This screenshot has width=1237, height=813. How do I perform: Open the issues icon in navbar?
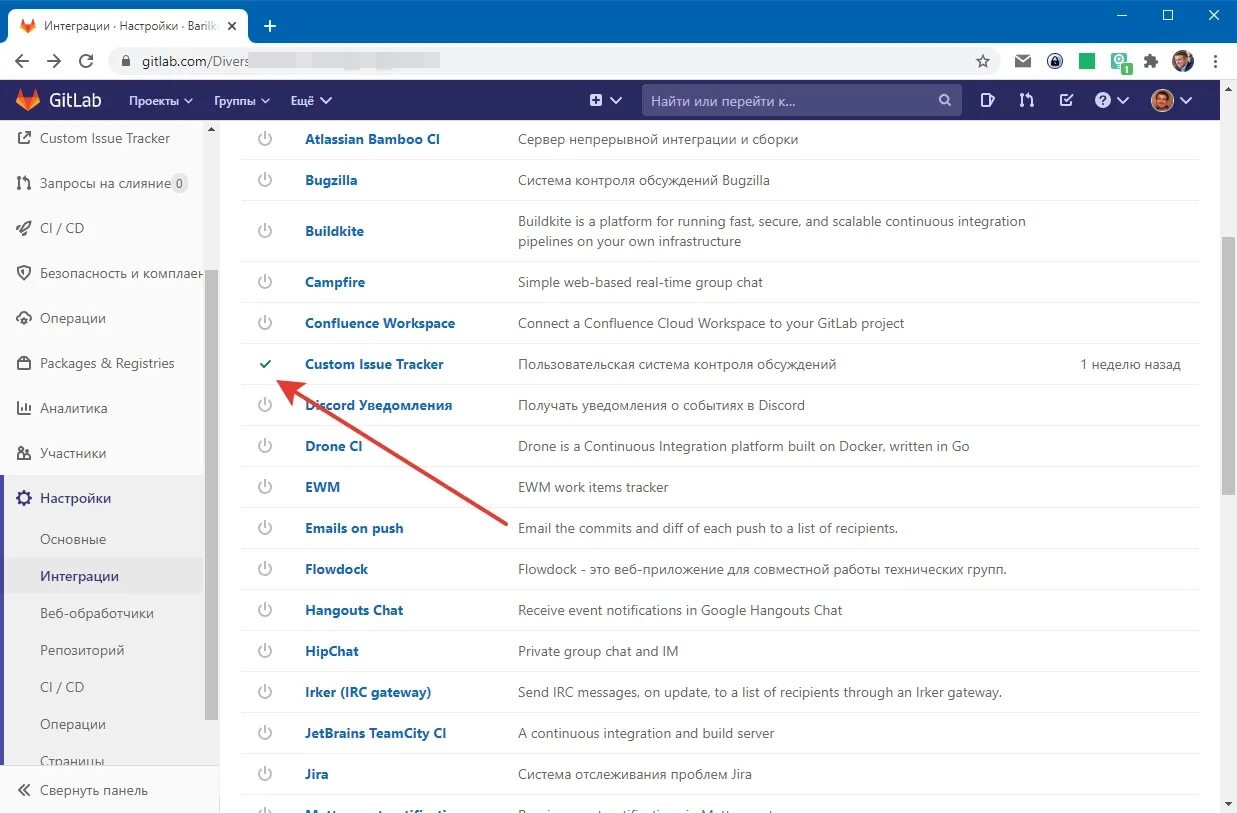click(988, 100)
